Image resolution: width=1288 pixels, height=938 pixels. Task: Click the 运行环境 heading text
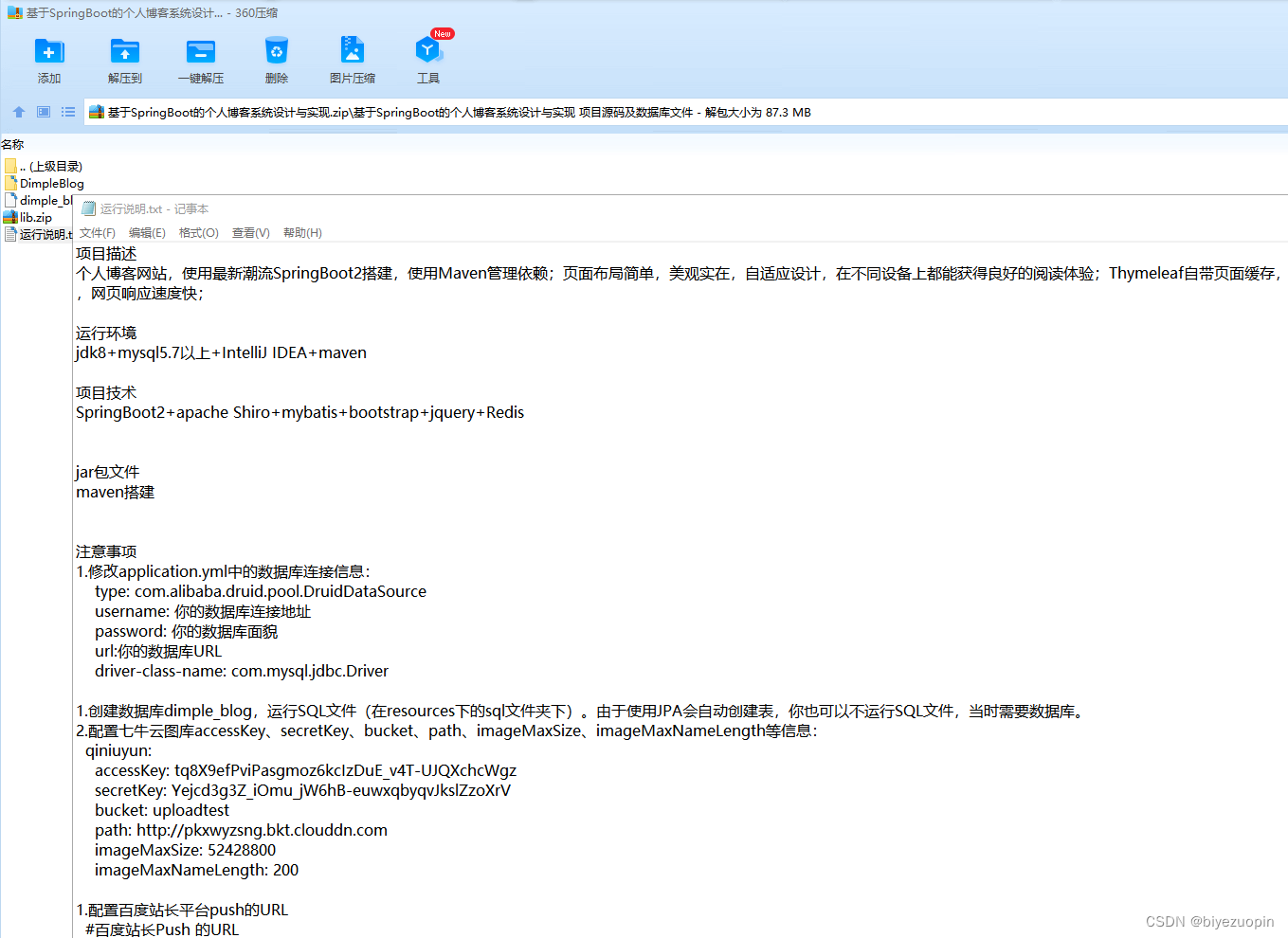pyautogui.click(x=106, y=334)
